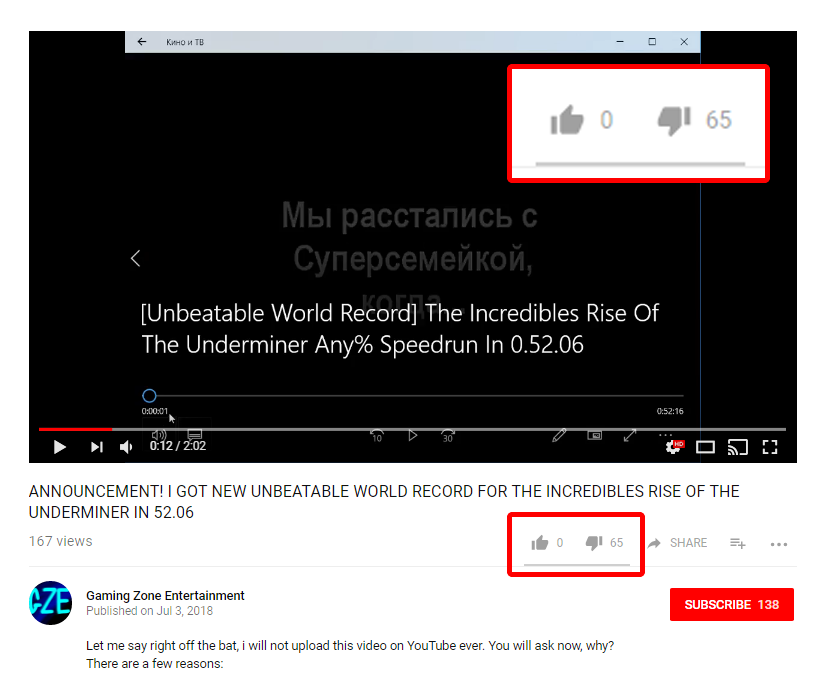This screenshot has width=829, height=692.
Task: Open Gaming Zone Entertainment channel name
Action: click(x=165, y=596)
